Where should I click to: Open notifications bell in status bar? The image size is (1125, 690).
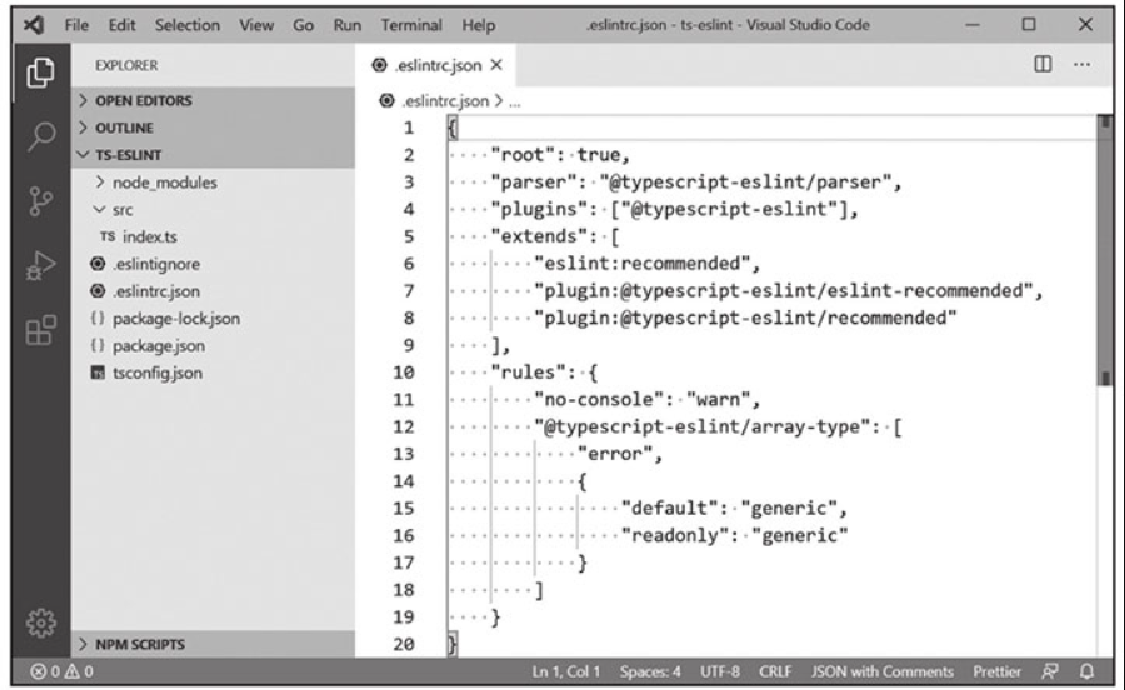tap(1087, 672)
